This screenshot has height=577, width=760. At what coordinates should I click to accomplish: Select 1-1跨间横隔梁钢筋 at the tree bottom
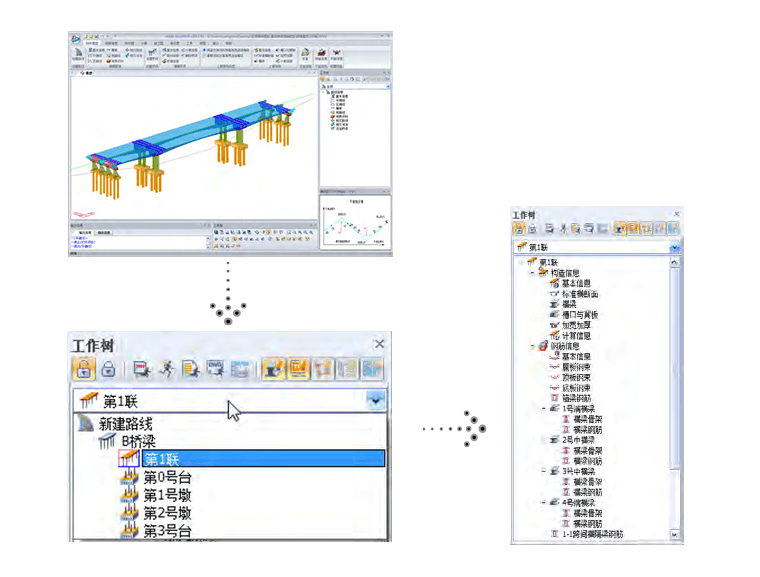click(x=592, y=534)
